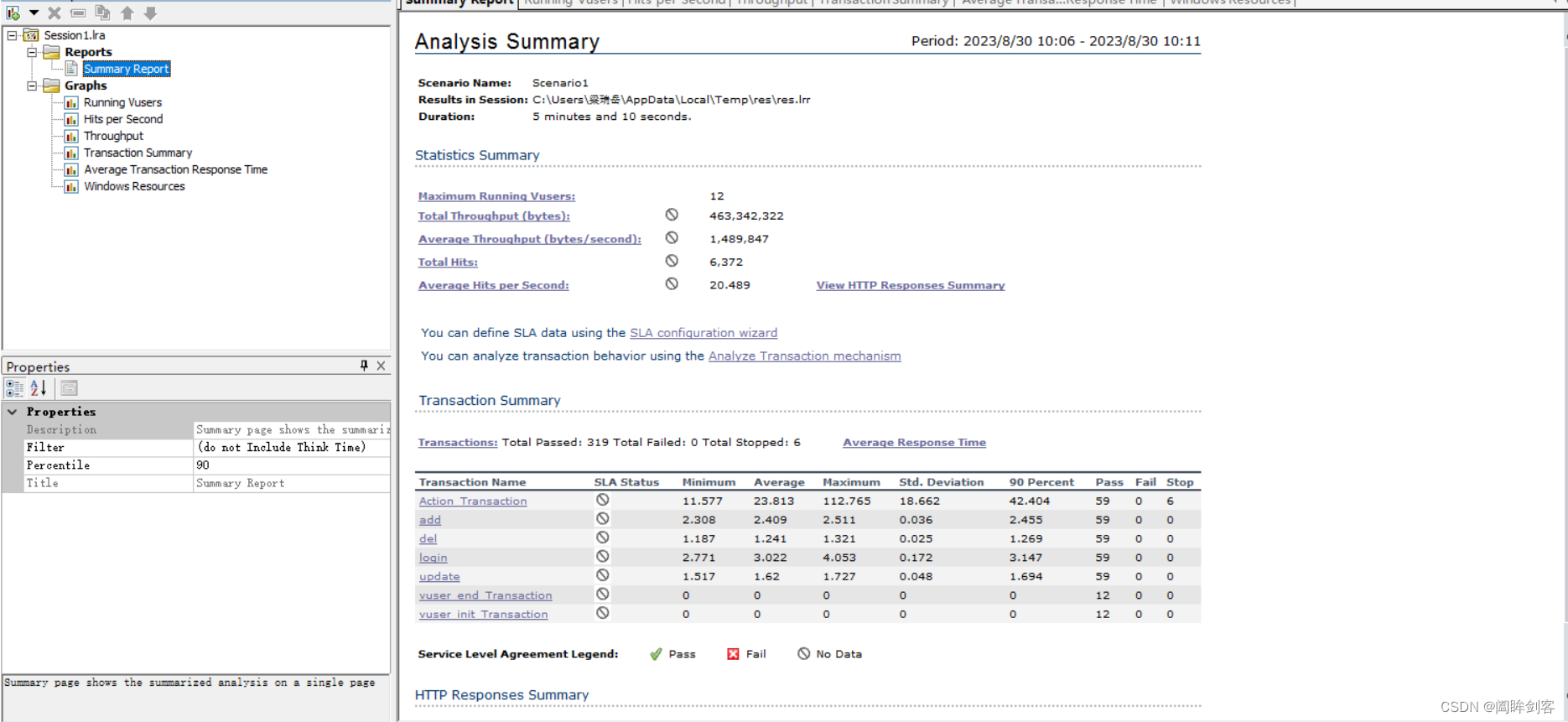
Task: Click the No Data legend icon
Action: [x=804, y=654]
